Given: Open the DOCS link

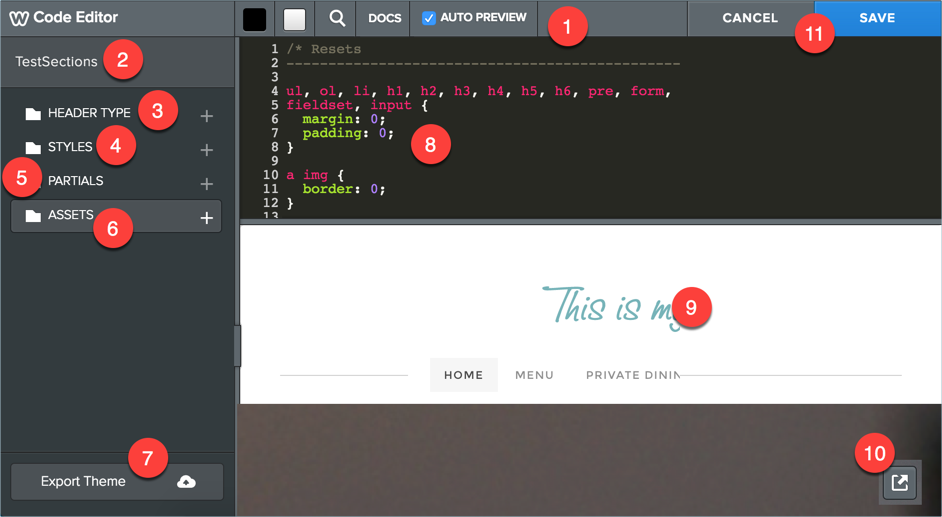Looking at the screenshot, I should 384,18.
